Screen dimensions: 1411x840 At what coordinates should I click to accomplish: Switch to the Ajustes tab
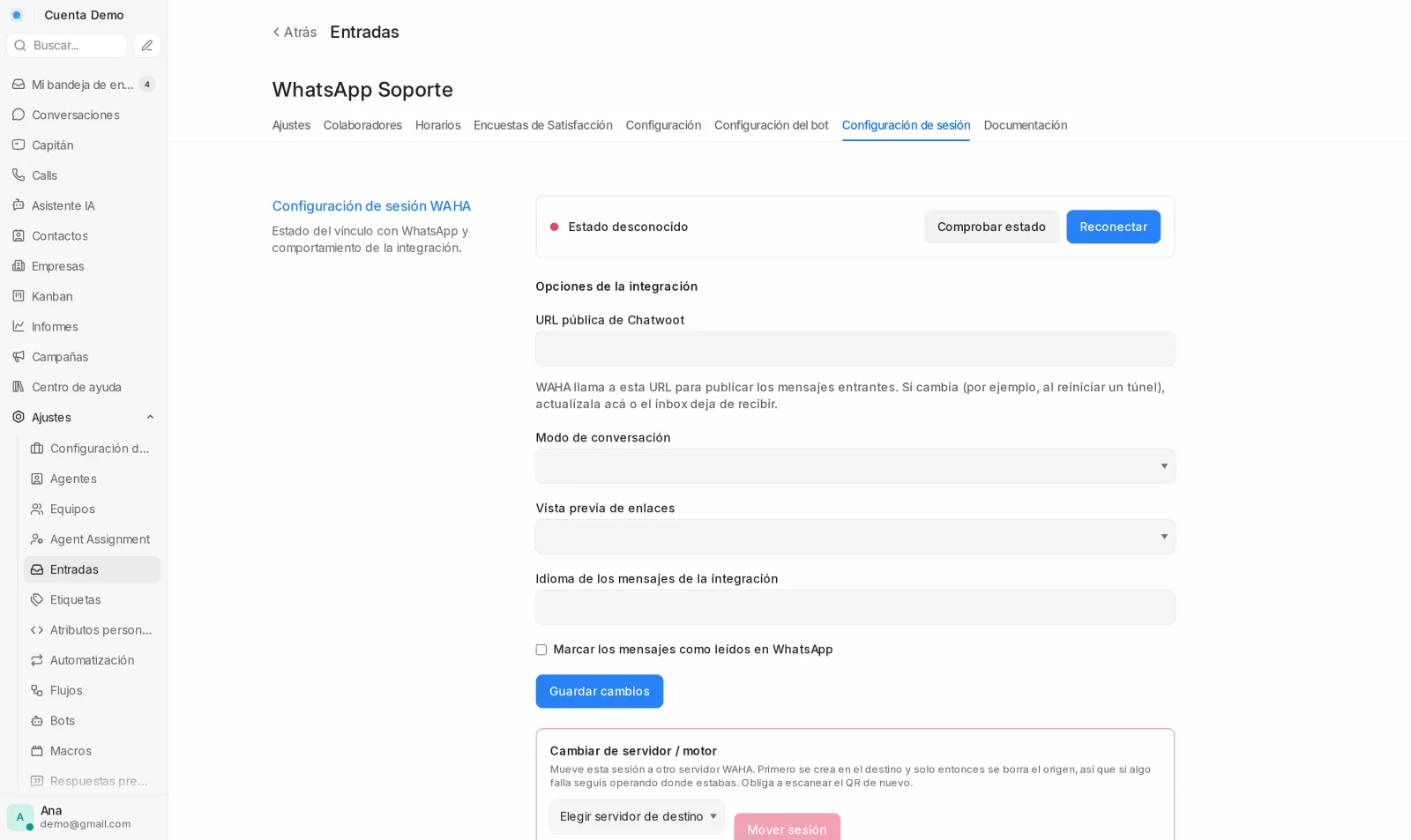291,125
